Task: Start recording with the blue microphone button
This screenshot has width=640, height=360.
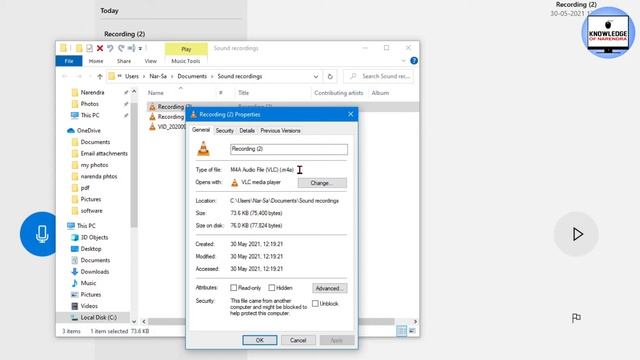Action: point(40,234)
